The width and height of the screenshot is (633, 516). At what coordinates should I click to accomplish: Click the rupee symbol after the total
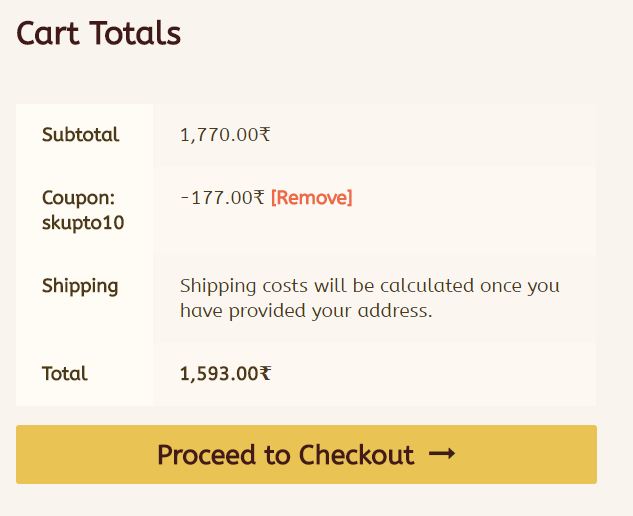[266, 374]
